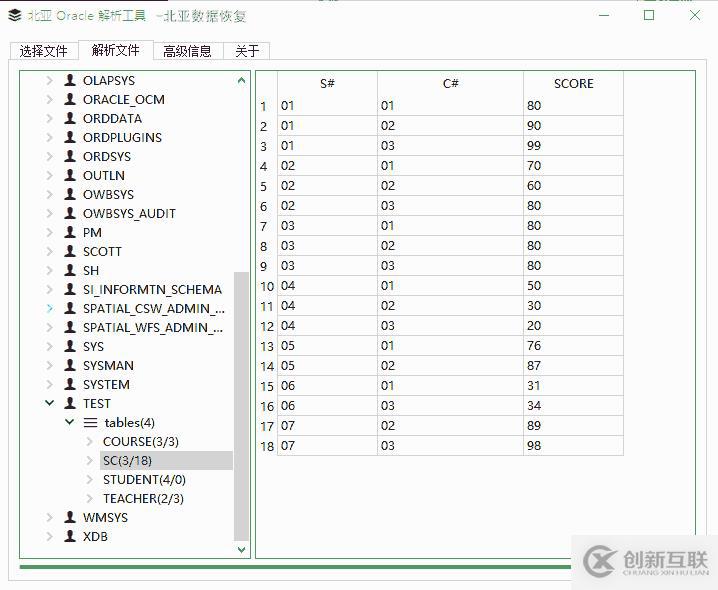Expand the TEACHER(2/3) table node
Viewport: 718px width, 590px height.
(90, 498)
